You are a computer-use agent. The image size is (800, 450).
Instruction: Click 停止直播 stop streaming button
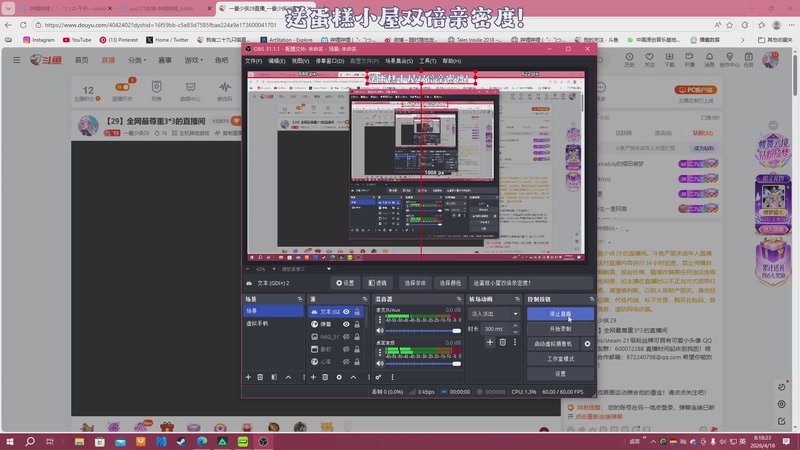point(560,314)
